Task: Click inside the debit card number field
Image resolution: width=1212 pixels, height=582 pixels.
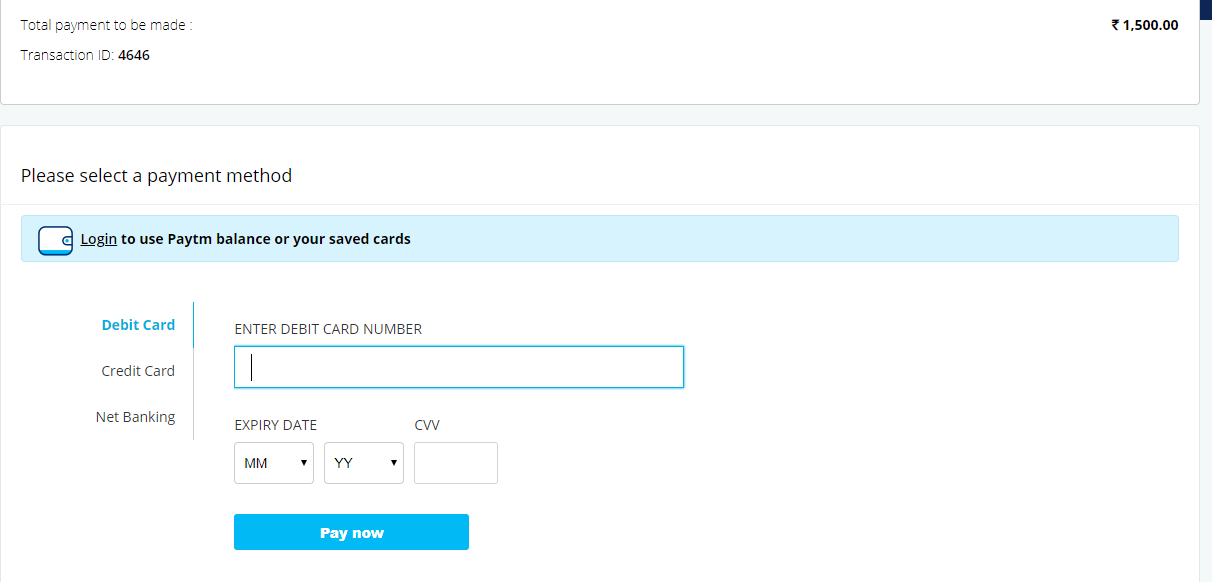Action: tap(458, 367)
